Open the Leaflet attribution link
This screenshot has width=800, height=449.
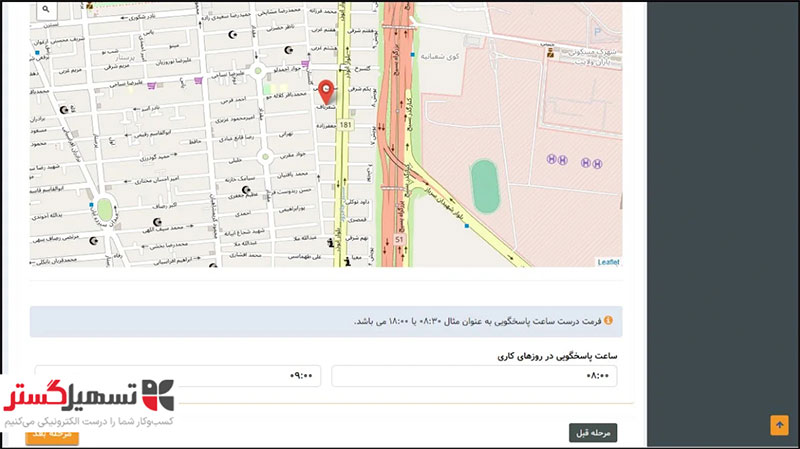point(608,262)
